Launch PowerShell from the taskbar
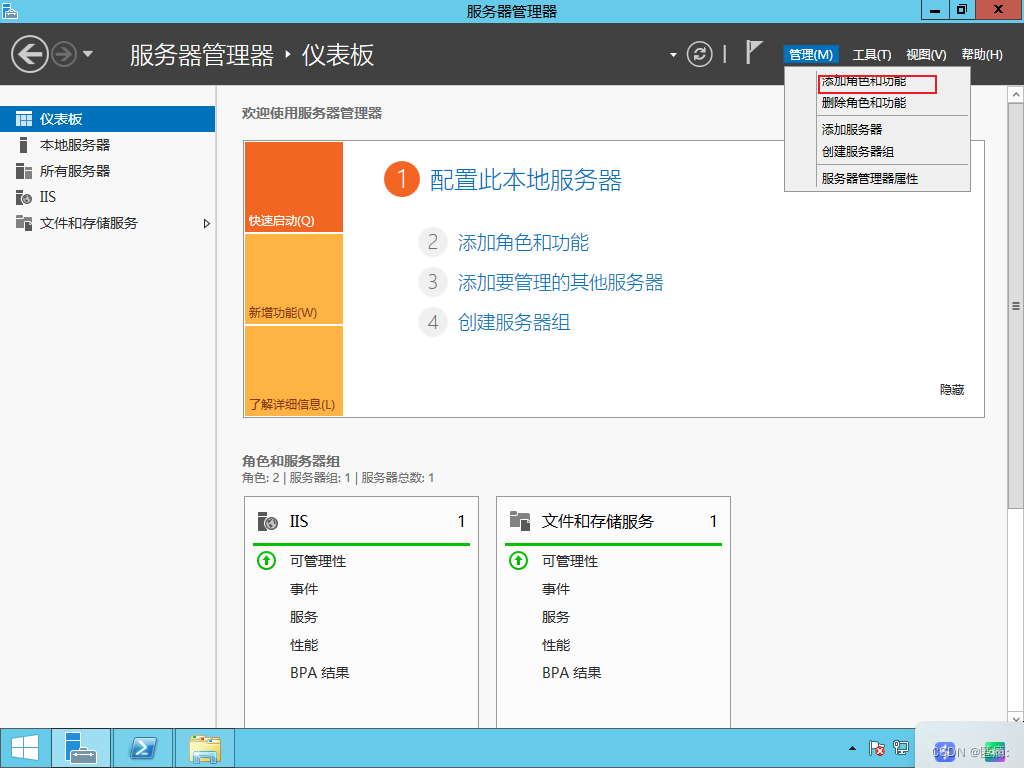 click(143, 748)
